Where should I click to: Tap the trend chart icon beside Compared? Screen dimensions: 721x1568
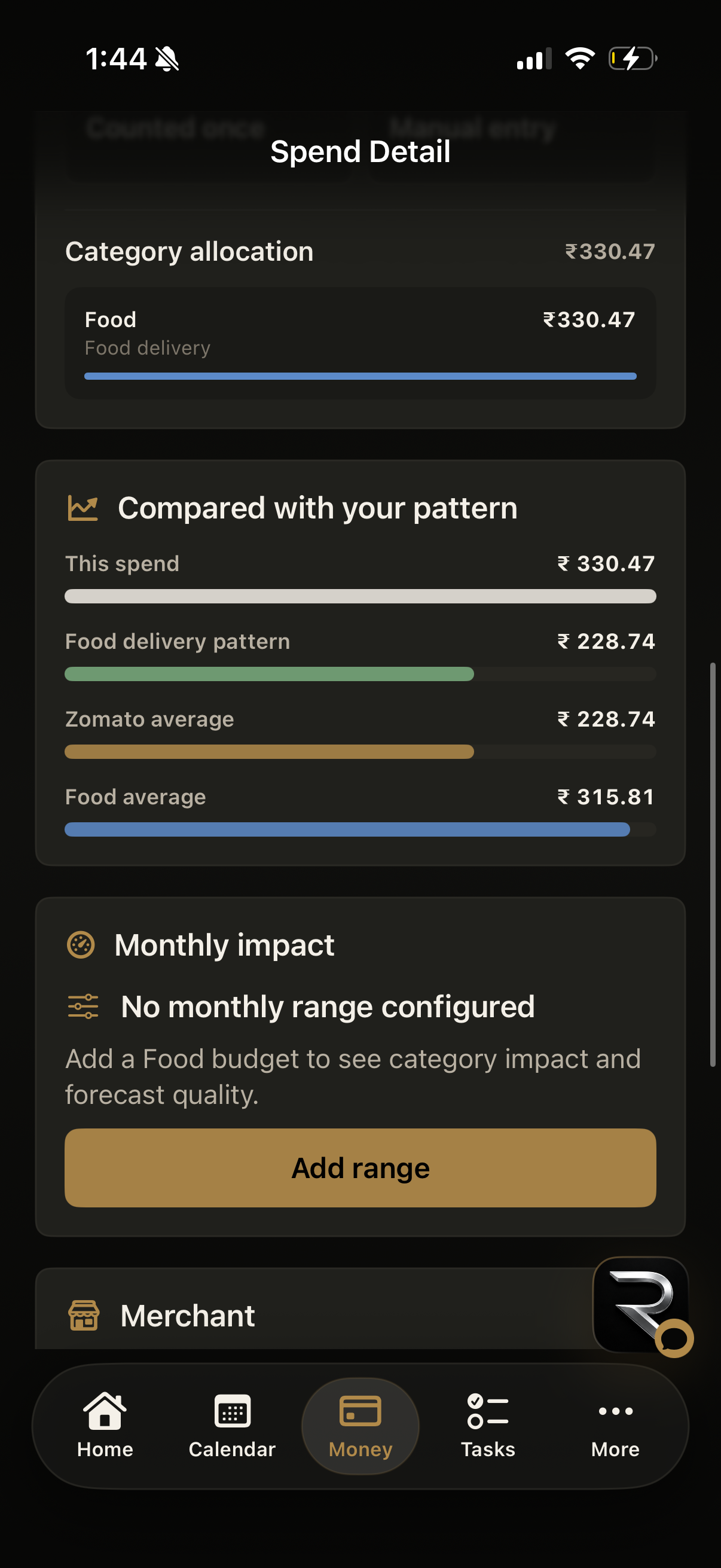tap(83, 508)
